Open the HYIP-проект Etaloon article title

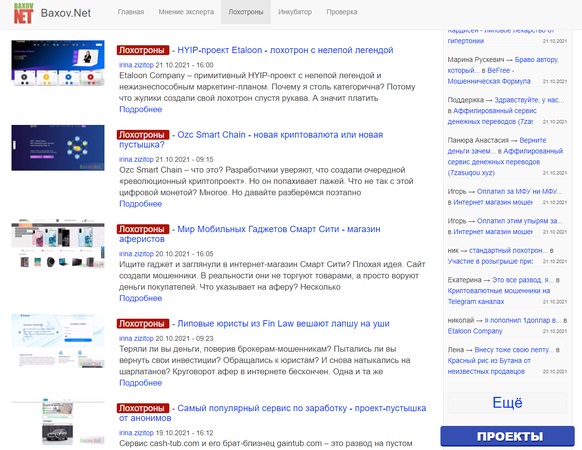pos(285,50)
